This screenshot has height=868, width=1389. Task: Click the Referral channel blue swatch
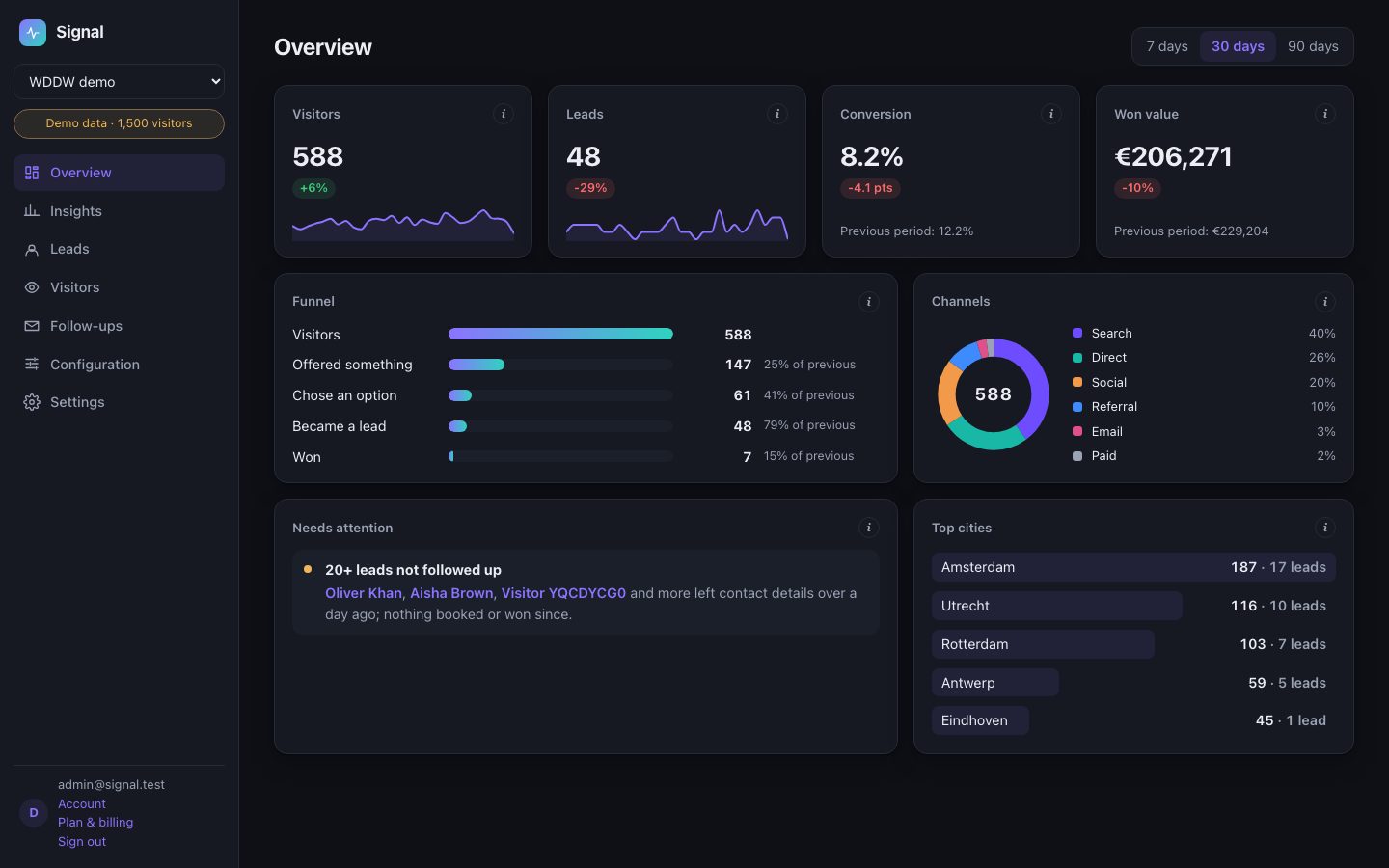pos(1077,407)
